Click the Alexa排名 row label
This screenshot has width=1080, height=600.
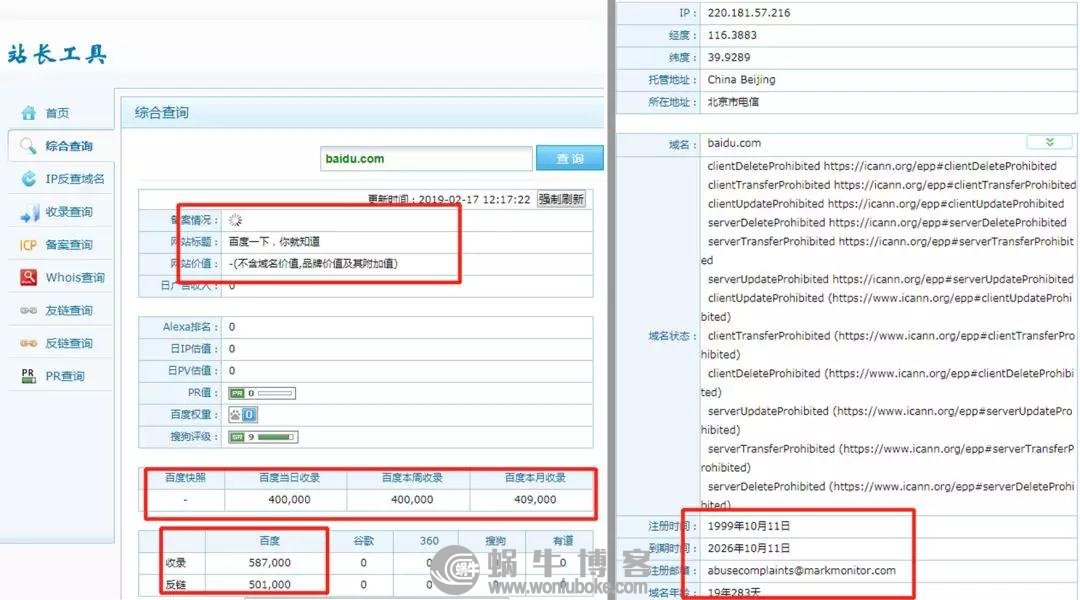pyautogui.click(x=191, y=327)
